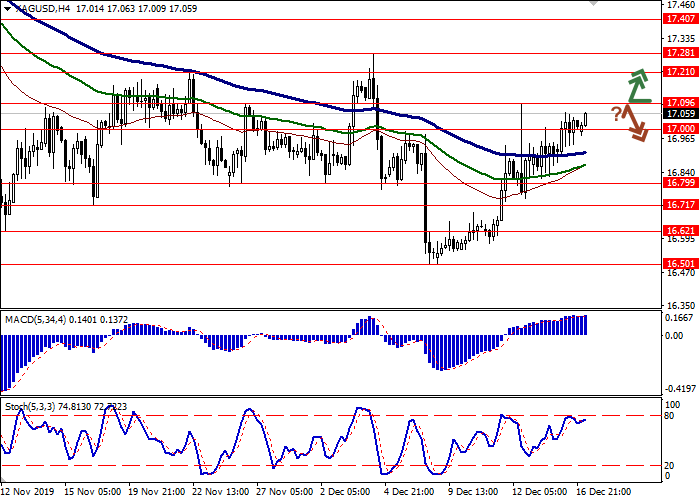Click the 16.621 red price label
This screenshot has height=500, width=700.
[680, 230]
